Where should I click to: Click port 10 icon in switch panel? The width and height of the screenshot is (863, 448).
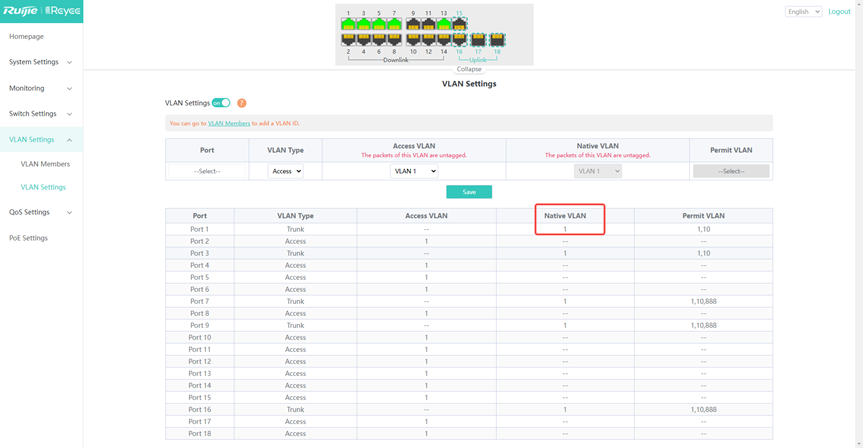click(413, 40)
